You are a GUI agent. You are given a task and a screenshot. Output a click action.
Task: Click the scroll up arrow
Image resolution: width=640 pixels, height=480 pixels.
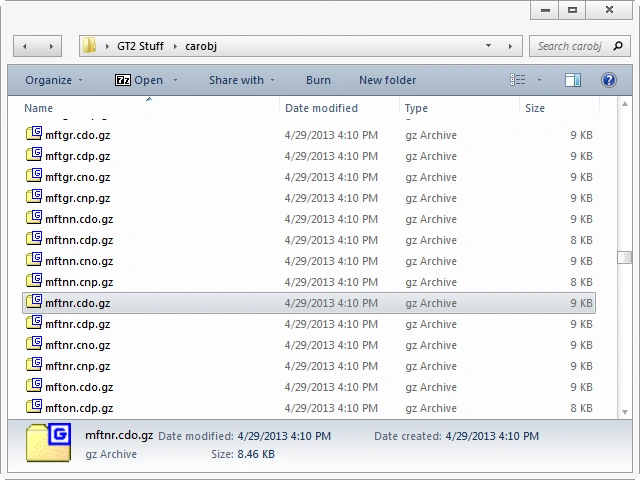[x=624, y=104]
